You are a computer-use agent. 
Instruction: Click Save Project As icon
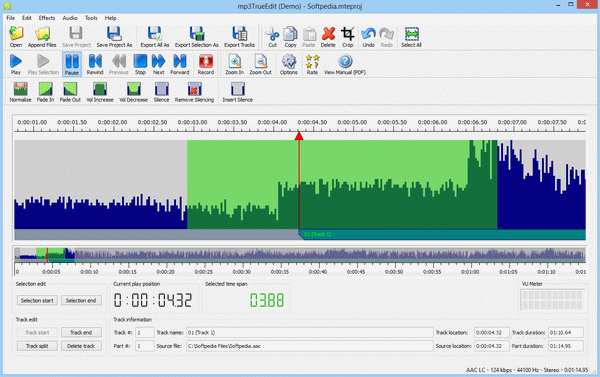(x=114, y=37)
